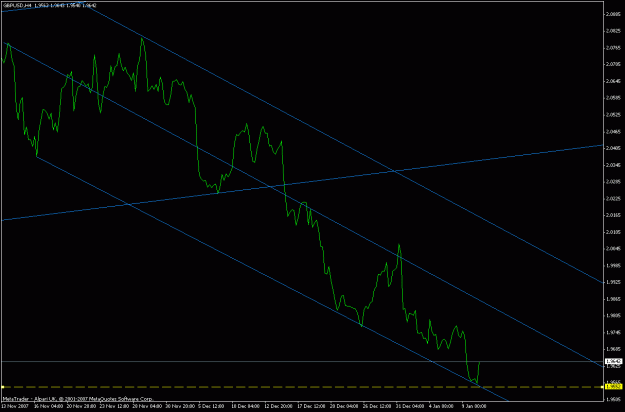Click the 5 Dec 12:00 time axis label
Viewport: 625px width, 412px height.
[212, 406]
